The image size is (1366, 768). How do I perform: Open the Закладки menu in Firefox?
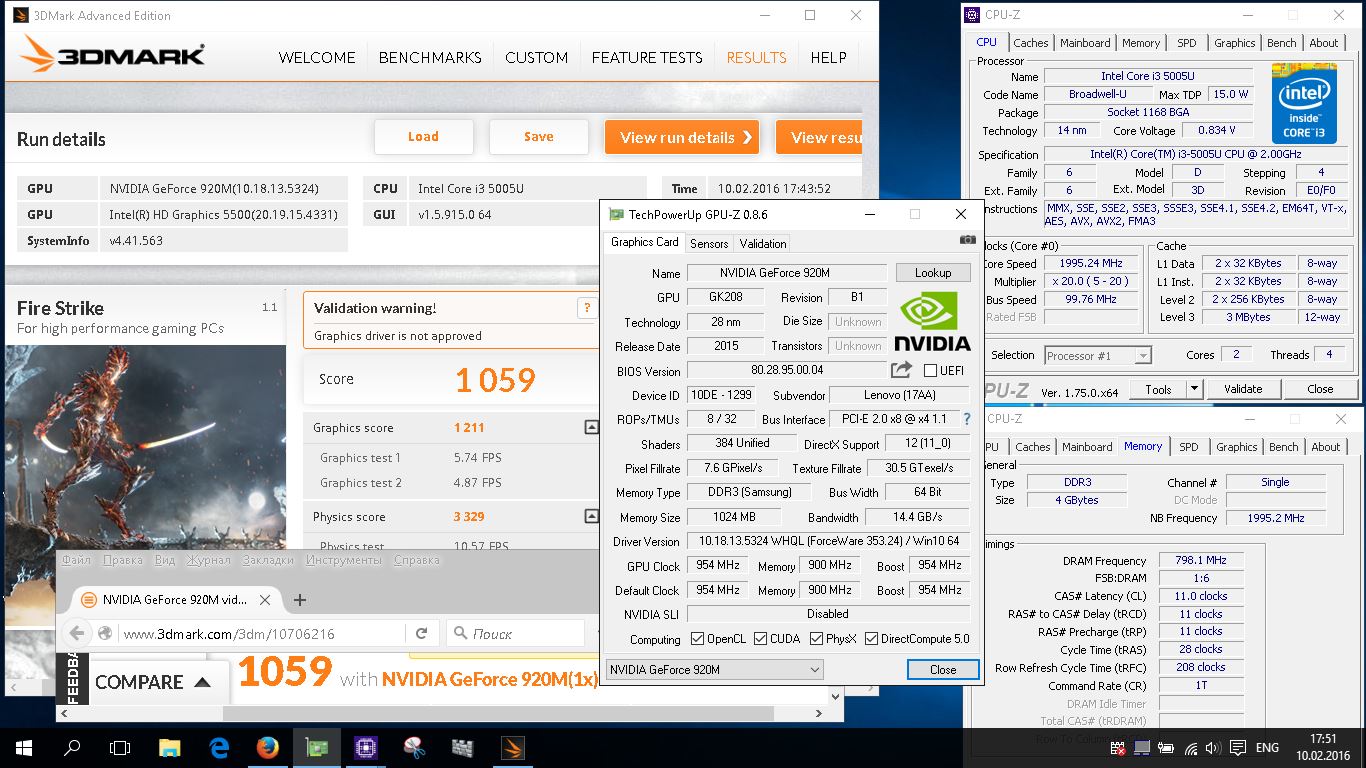(x=268, y=560)
